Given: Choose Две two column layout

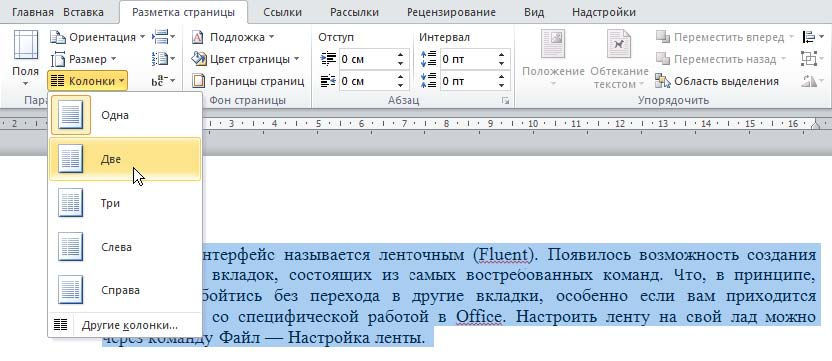Looking at the screenshot, I should click(125, 159).
